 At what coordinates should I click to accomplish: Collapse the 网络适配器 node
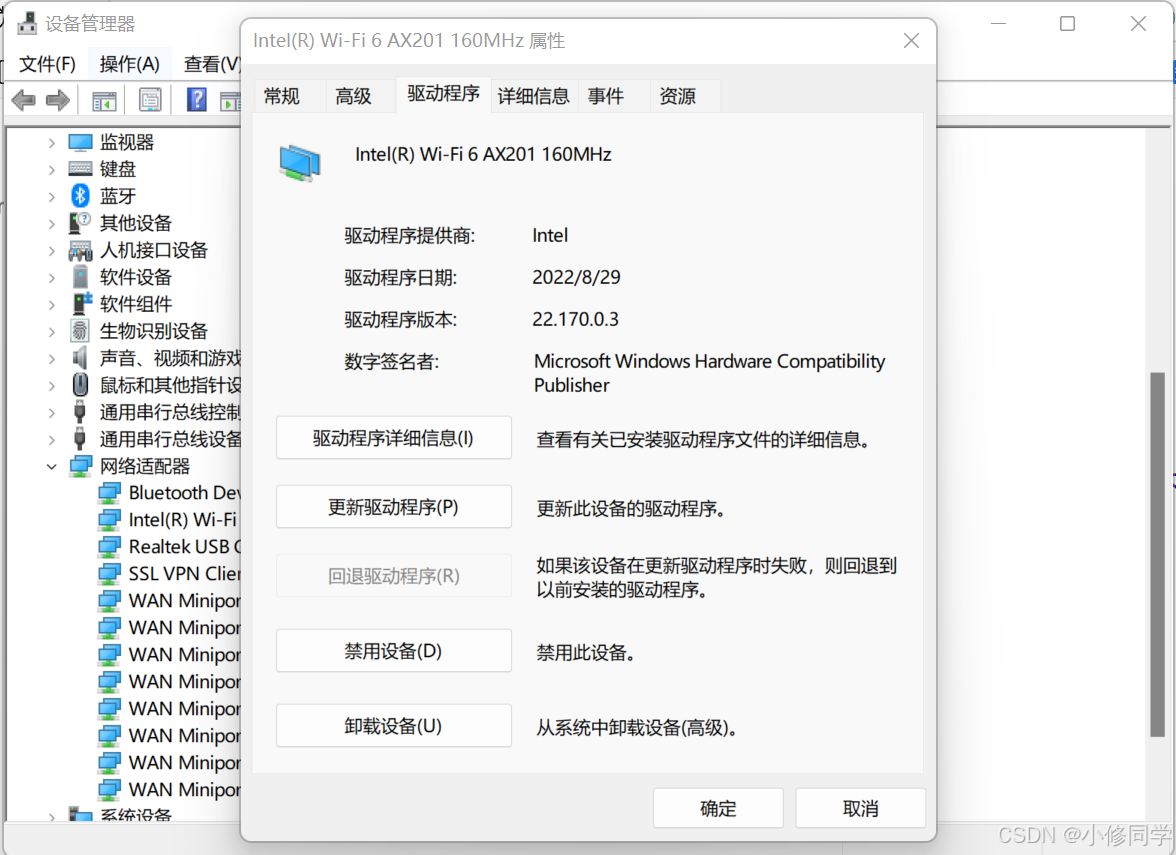pos(51,466)
